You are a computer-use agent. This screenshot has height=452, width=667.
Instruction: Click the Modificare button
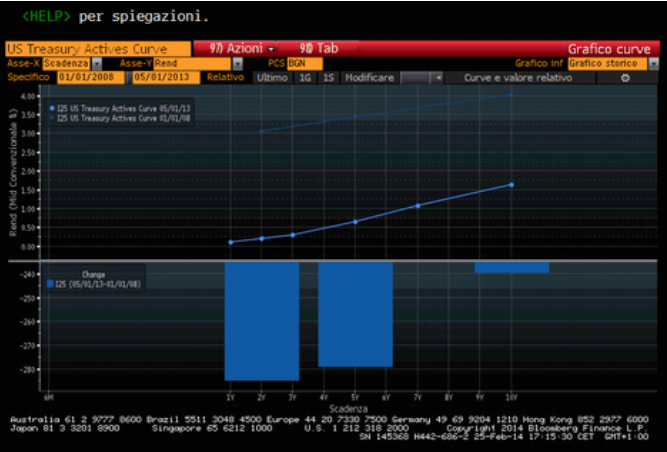point(369,78)
